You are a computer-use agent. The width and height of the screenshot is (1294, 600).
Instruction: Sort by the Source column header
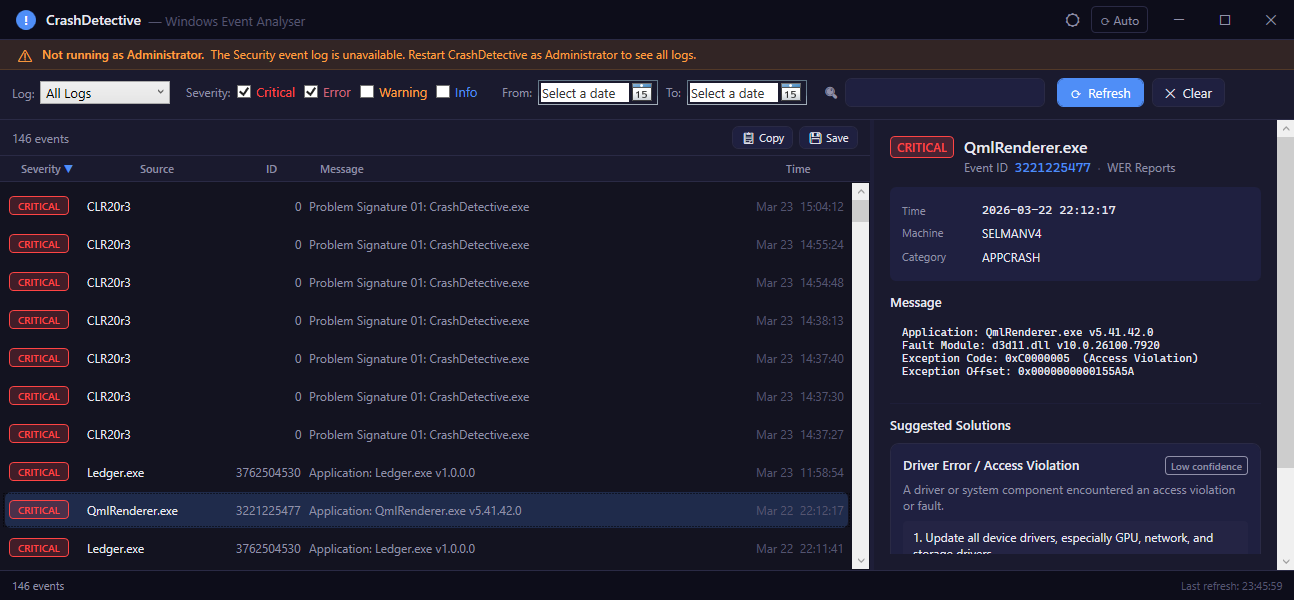point(157,169)
